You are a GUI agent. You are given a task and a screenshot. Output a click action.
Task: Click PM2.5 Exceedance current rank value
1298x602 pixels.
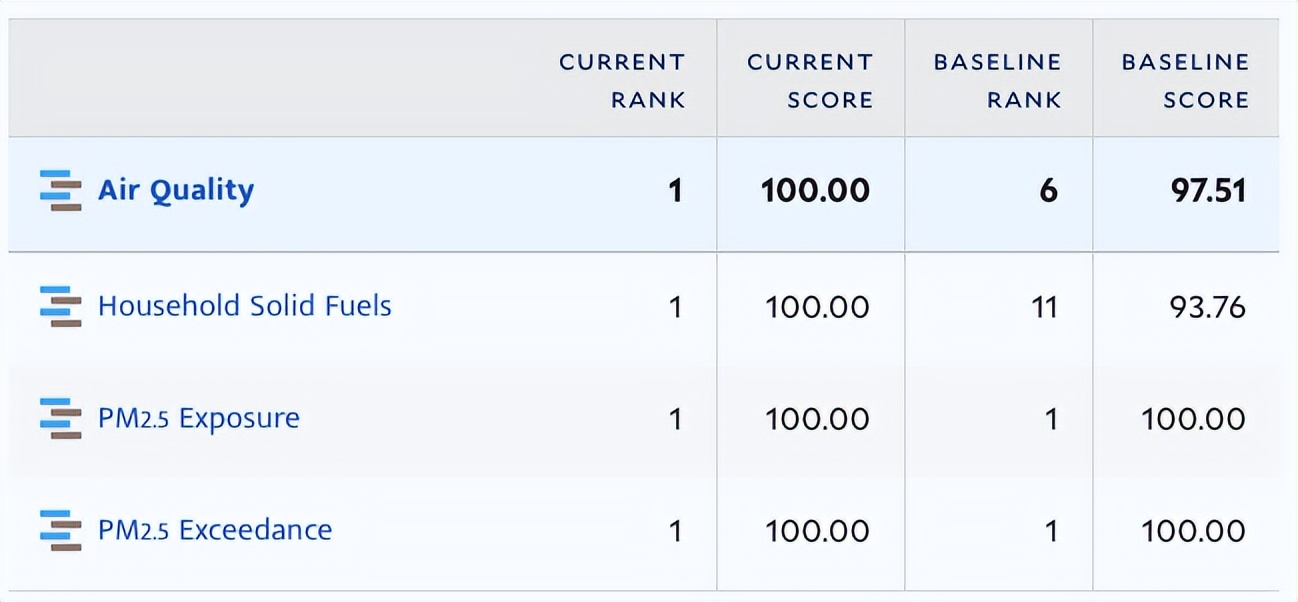tap(676, 530)
